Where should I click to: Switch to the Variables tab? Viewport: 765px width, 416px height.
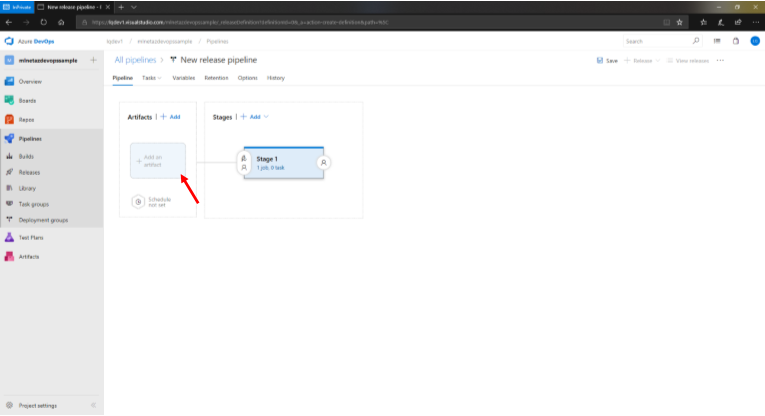[x=183, y=77]
